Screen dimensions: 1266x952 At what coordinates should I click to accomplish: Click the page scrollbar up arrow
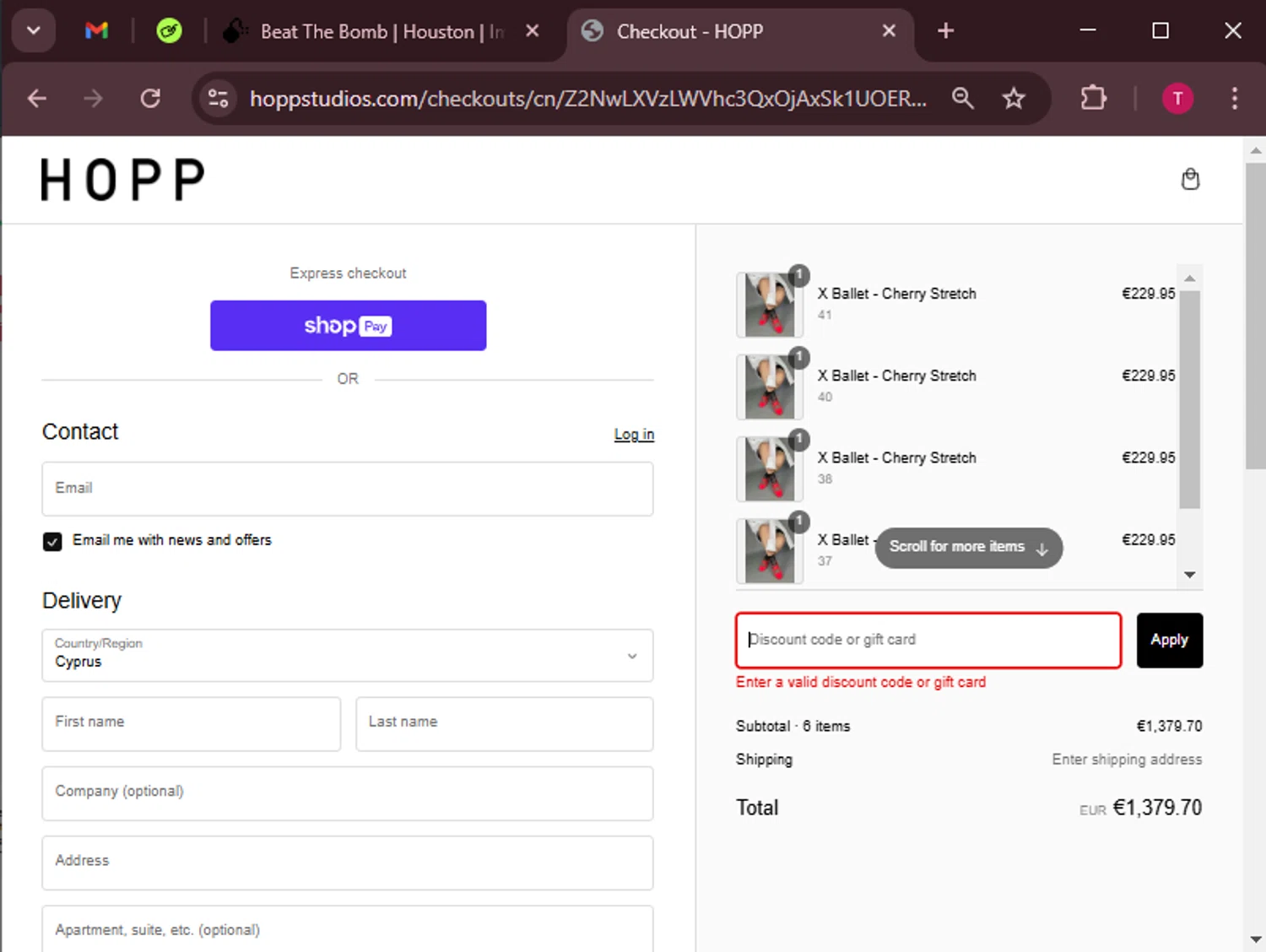click(1255, 150)
